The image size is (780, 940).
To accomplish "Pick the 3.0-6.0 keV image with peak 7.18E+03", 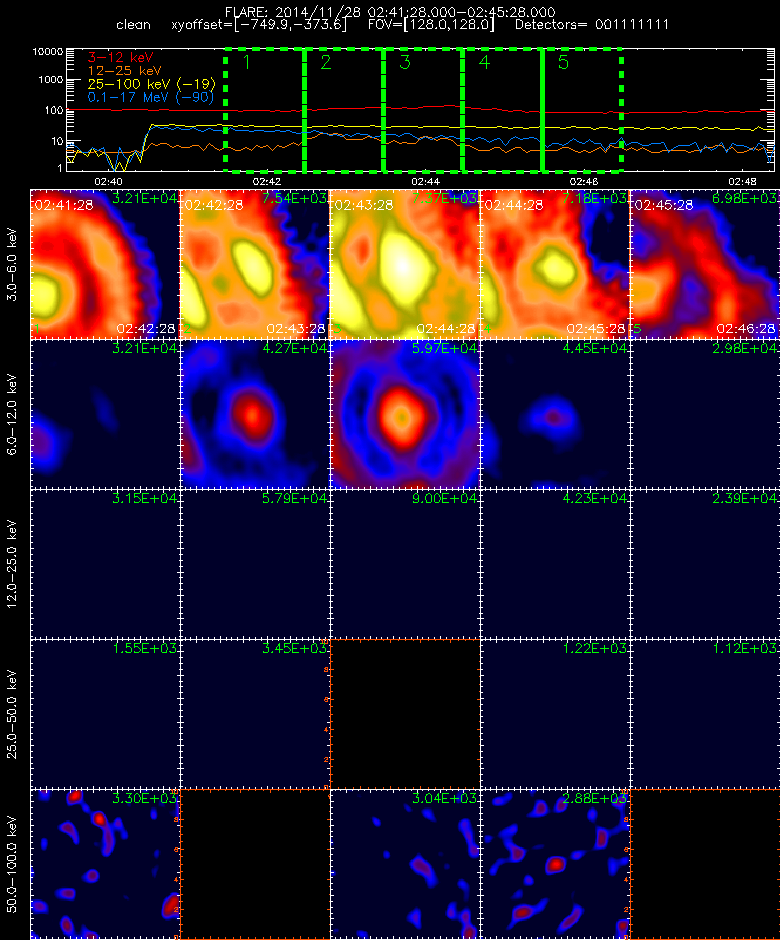I will click(x=555, y=264).
